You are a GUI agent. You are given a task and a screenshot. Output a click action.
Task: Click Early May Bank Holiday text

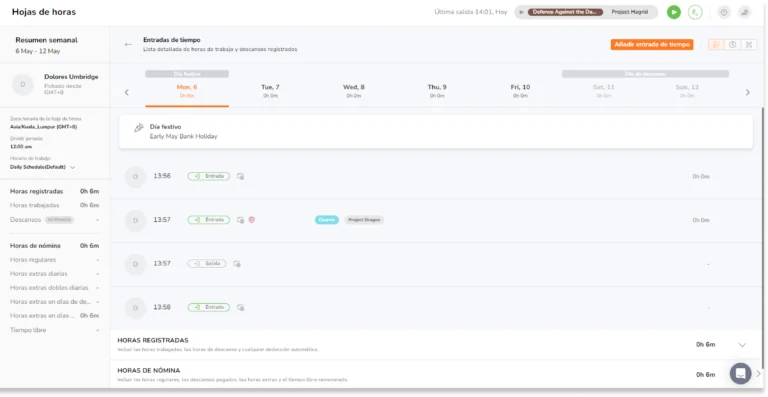point(183,137)
